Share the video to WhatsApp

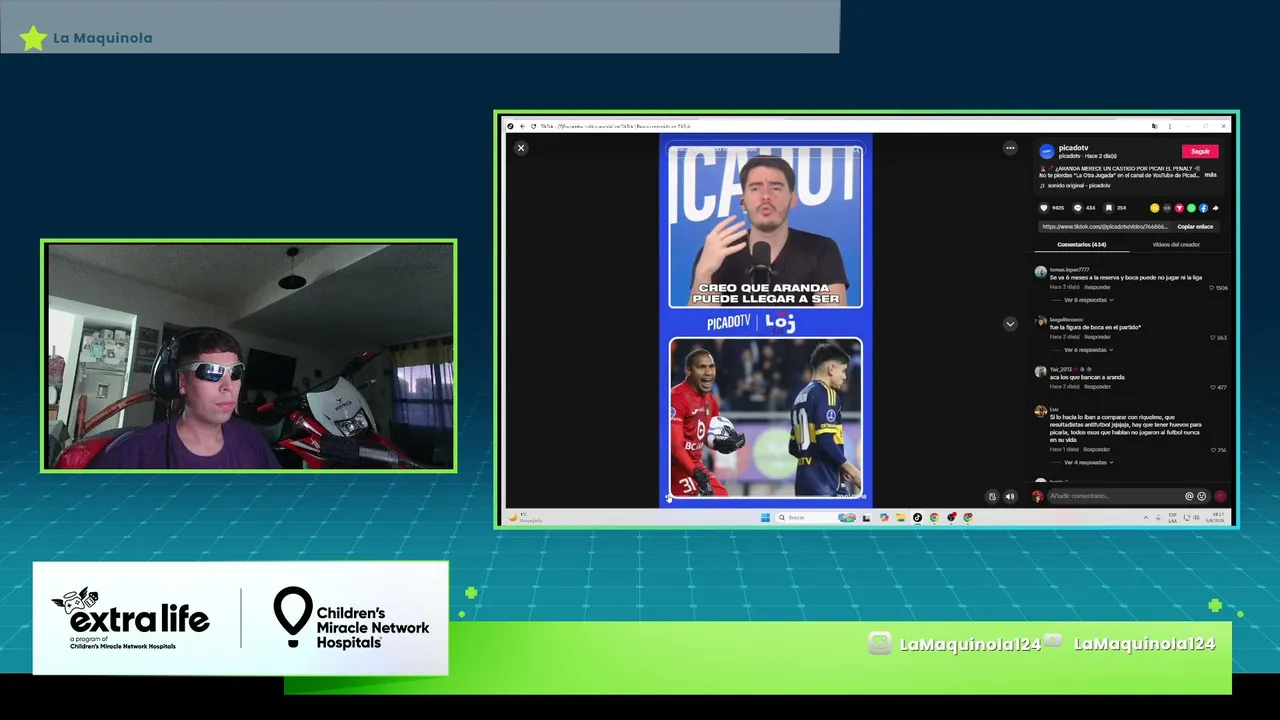(1191, 208)
